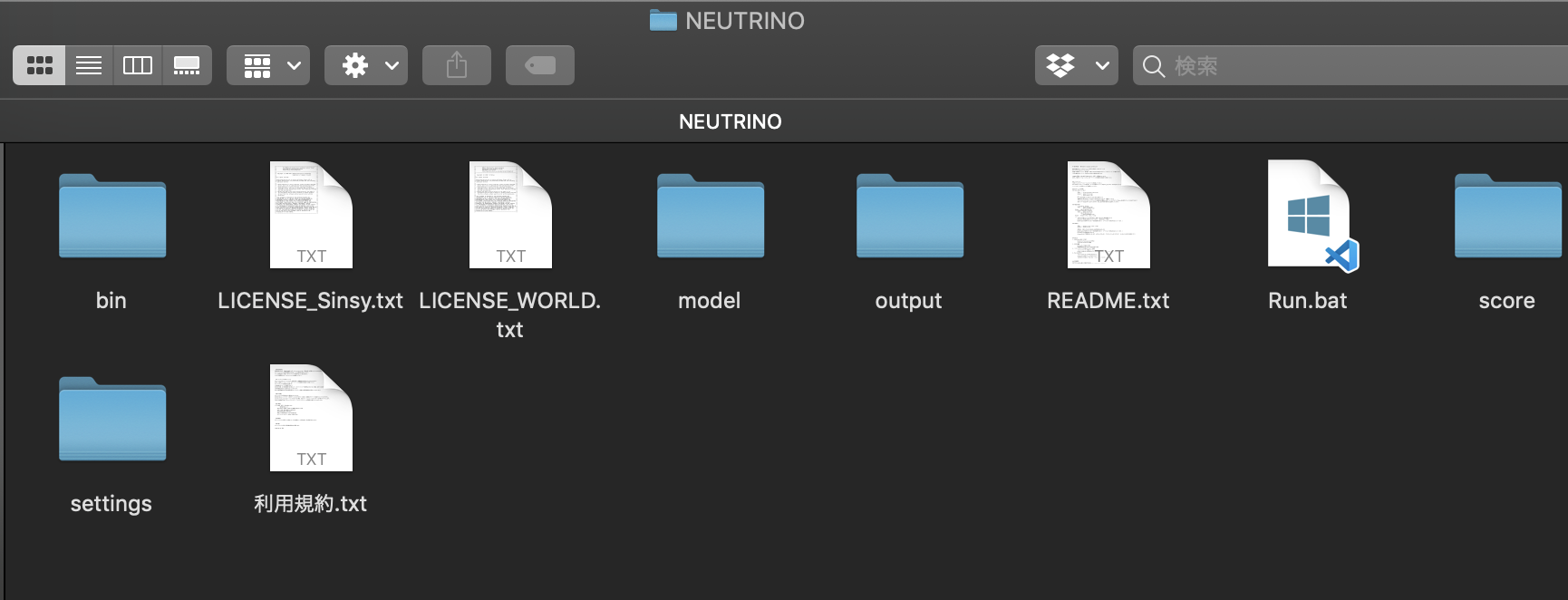Click the score folder name label

(x=1507, y=301)
